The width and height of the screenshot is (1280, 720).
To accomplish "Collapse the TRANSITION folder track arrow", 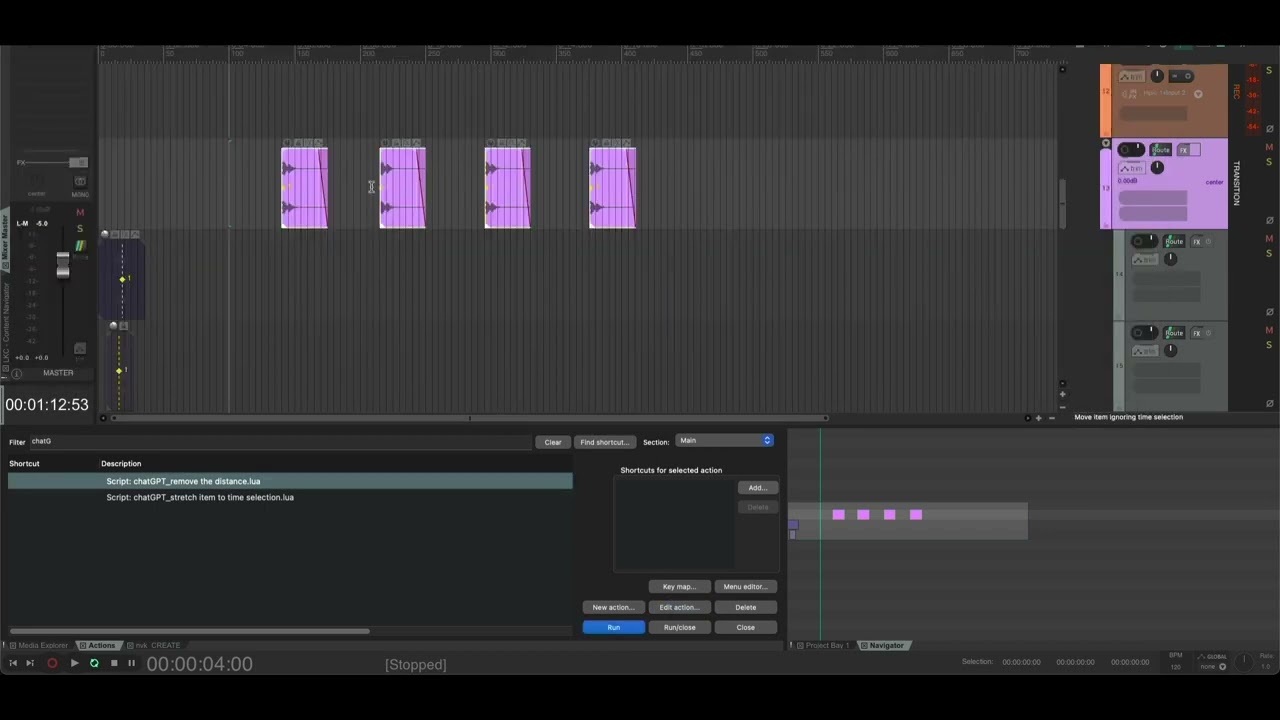I will click(1105, 144).
